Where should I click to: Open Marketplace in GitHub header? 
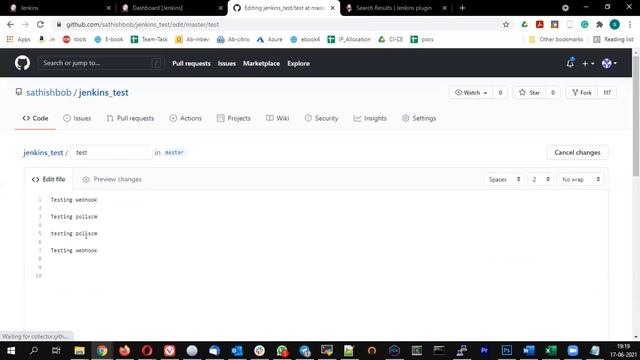[261, 63]
